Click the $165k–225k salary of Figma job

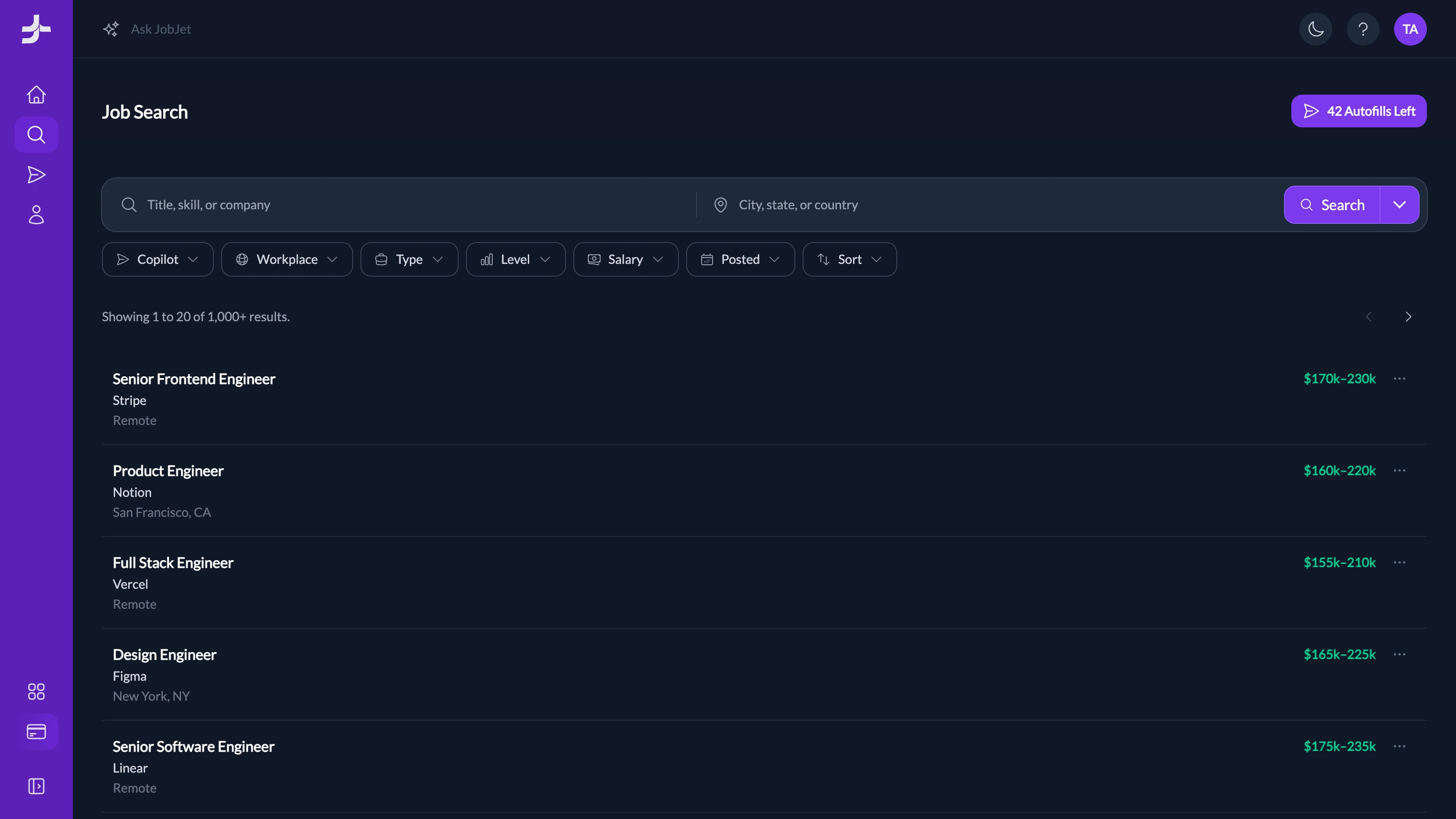coord(1340,654)
